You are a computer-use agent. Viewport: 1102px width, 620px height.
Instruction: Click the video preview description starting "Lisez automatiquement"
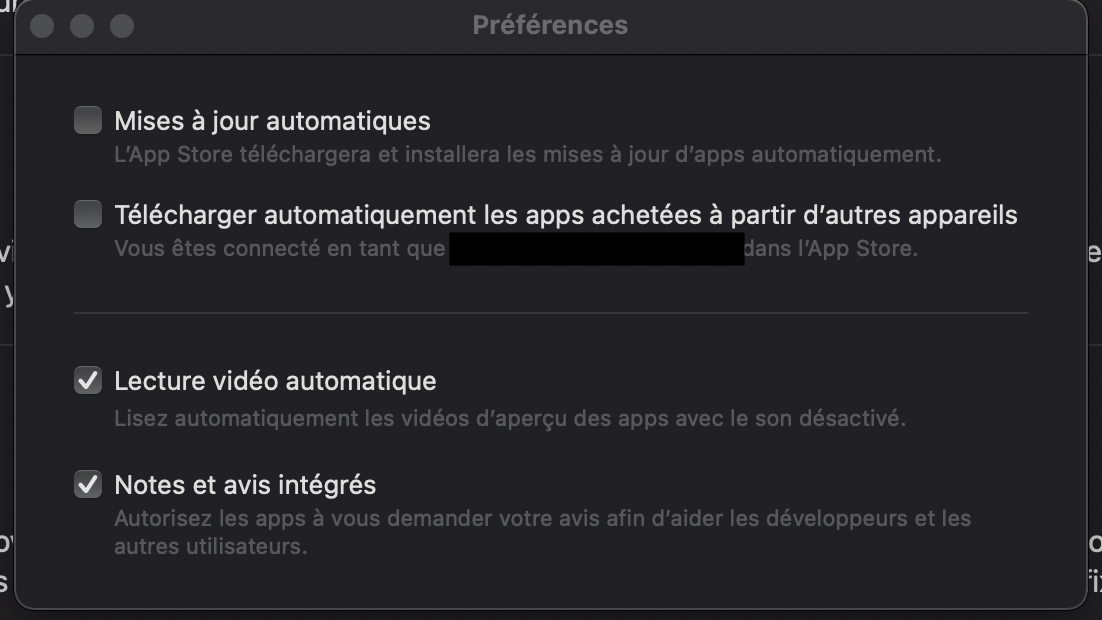[509, 418]
